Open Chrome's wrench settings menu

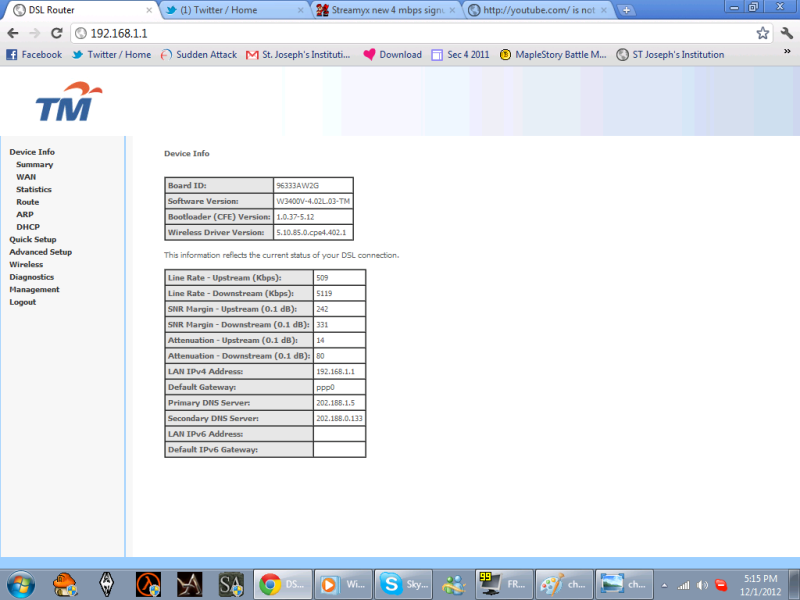point(785,33)
